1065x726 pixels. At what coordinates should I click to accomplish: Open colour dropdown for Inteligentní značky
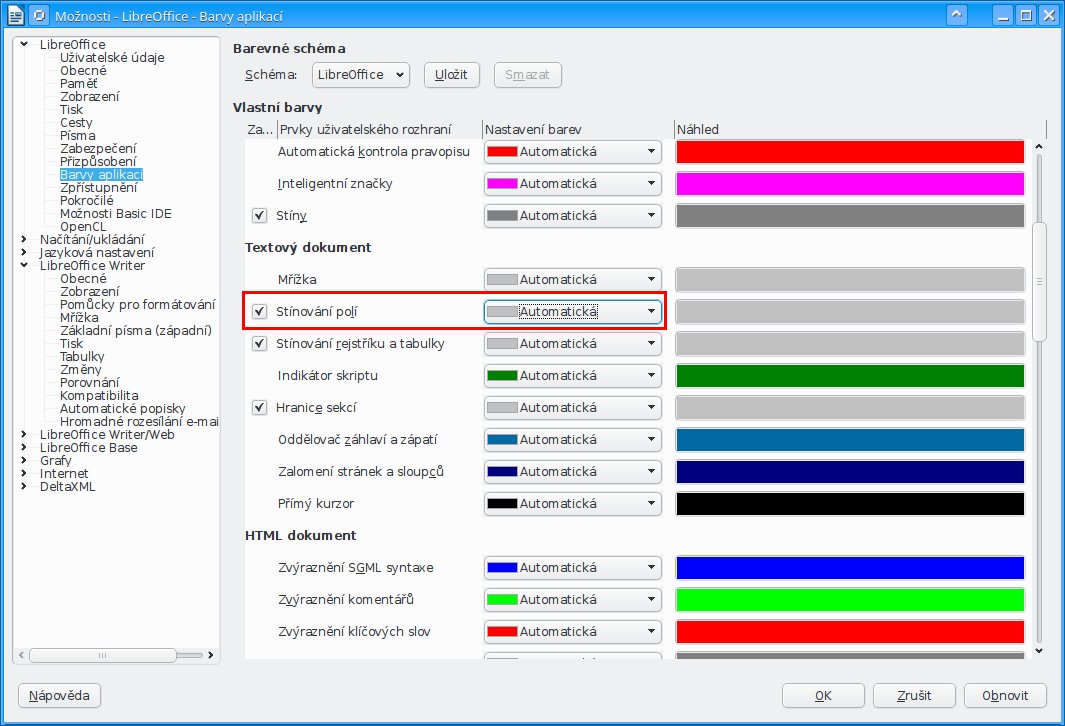pyautogui.click(x=573, y=183)
